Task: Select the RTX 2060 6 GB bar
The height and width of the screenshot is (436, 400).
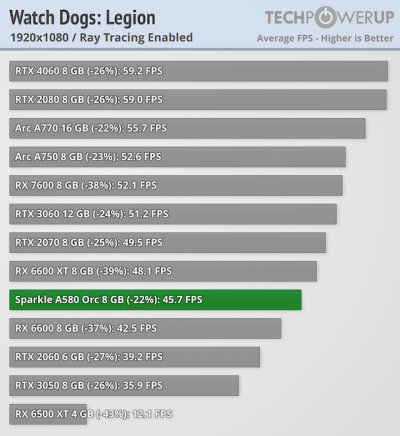Action: click(134, 357)
